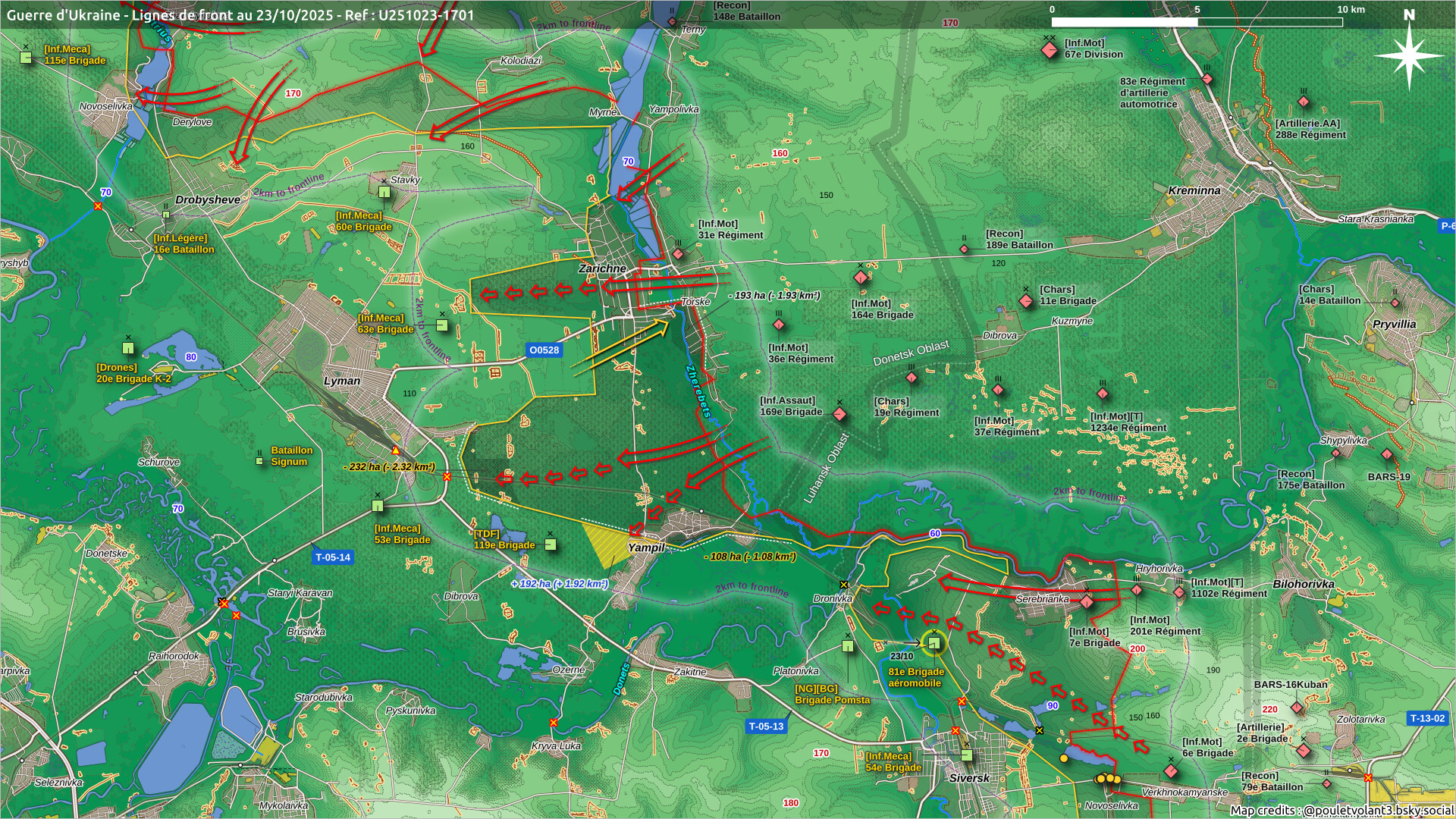Click the Yampil town label
The width and height of the screenshot is (1456, 819).
[645, 547]
